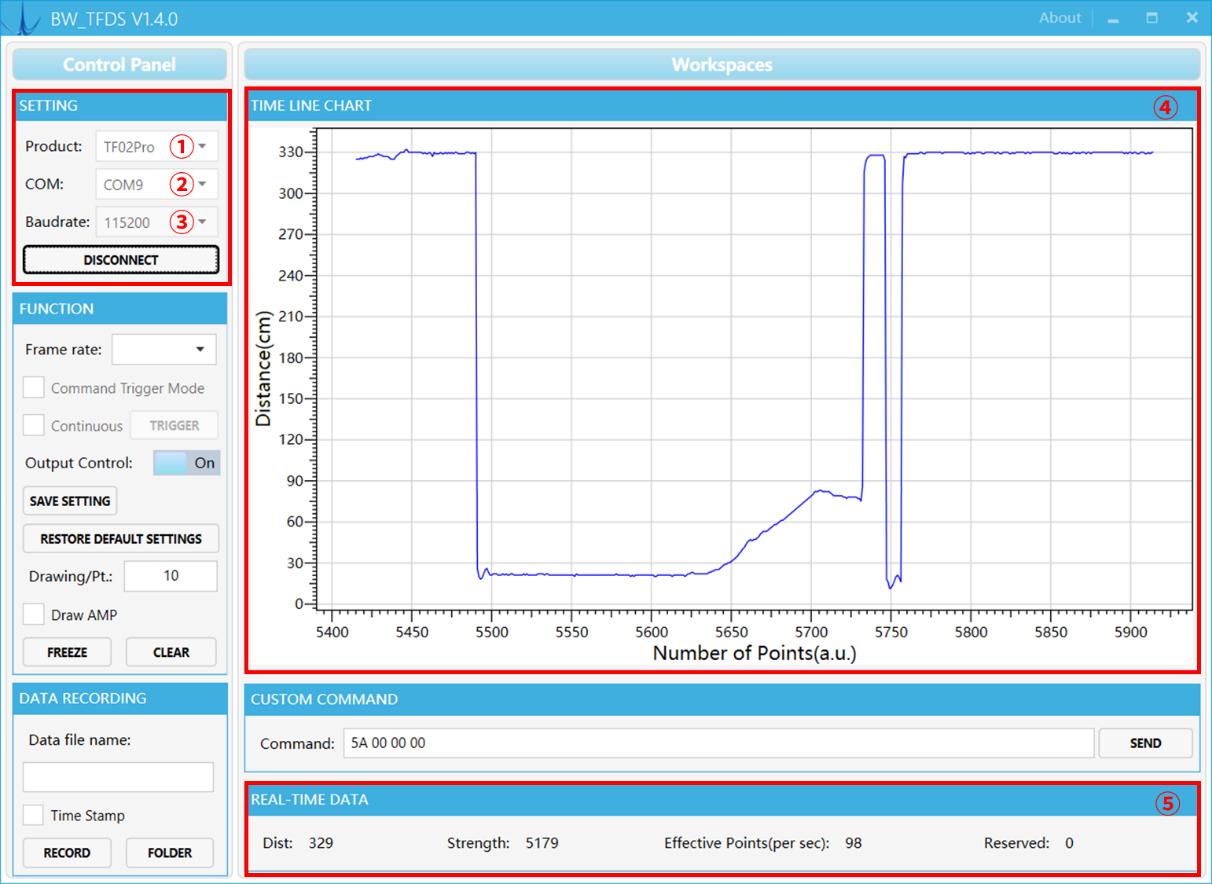Click the RECORD button

click(x=67, y=853)
